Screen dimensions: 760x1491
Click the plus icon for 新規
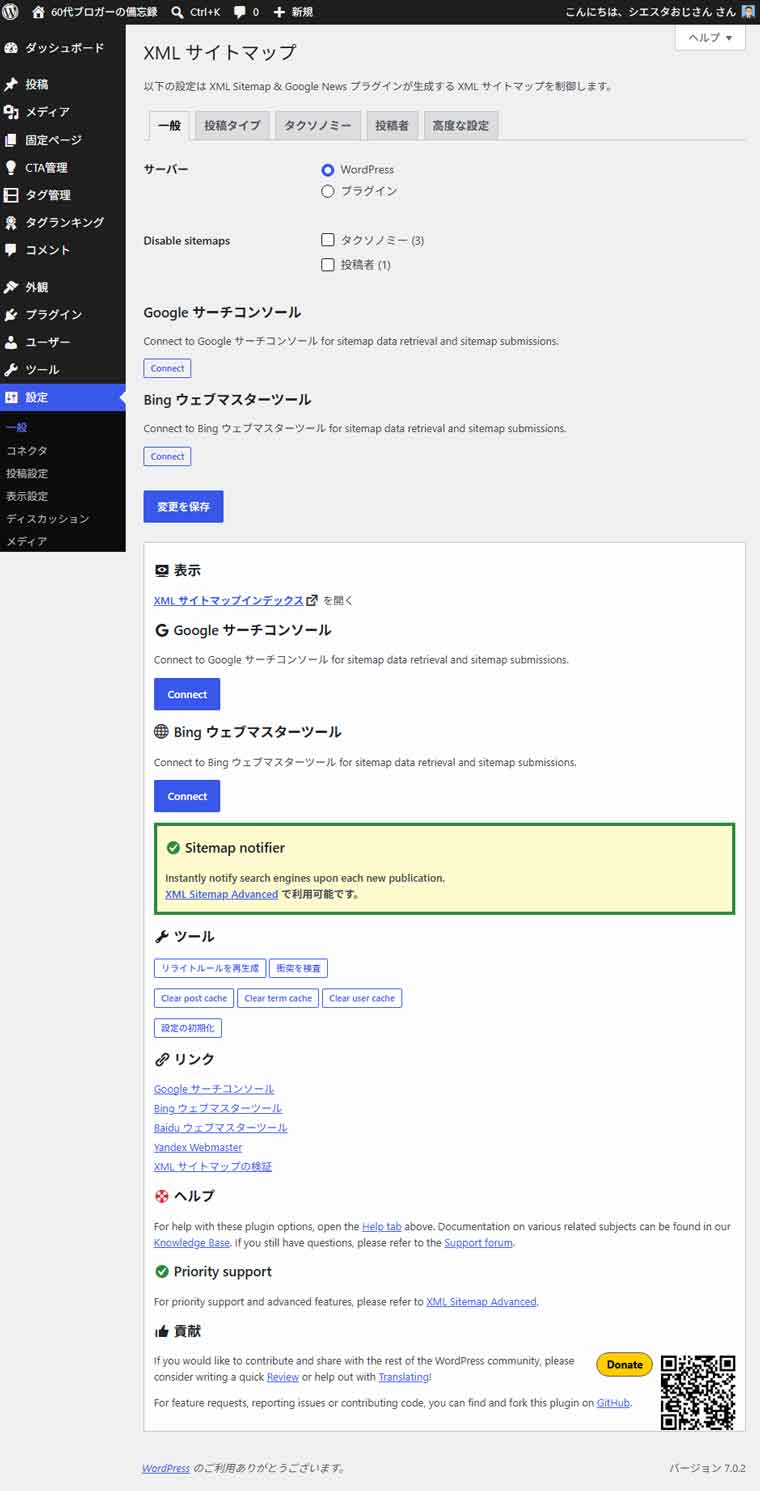click(x=279, y=12)
